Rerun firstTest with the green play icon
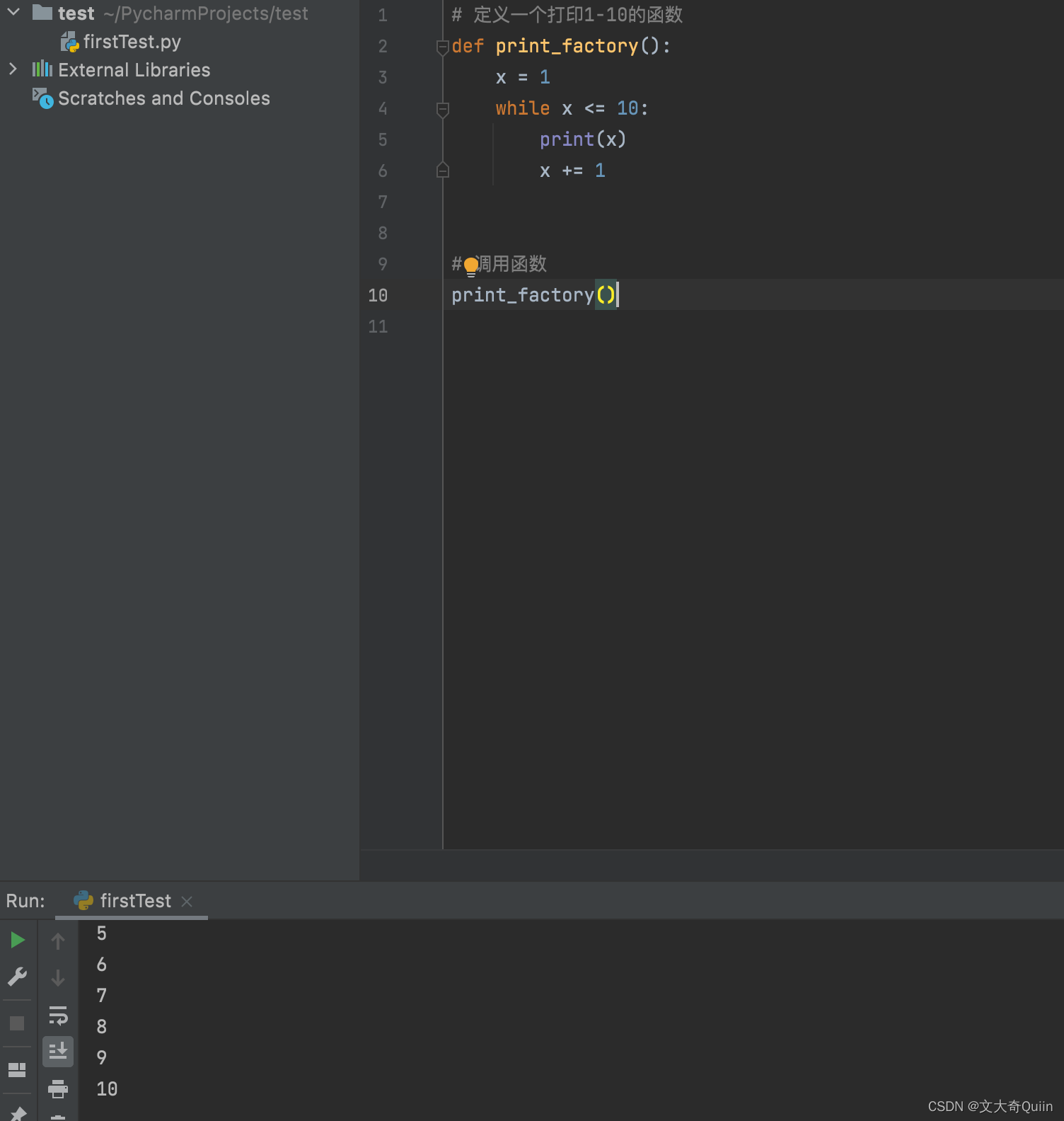The width and height of the screenshot is (1064, 1121). coord(18,940)
